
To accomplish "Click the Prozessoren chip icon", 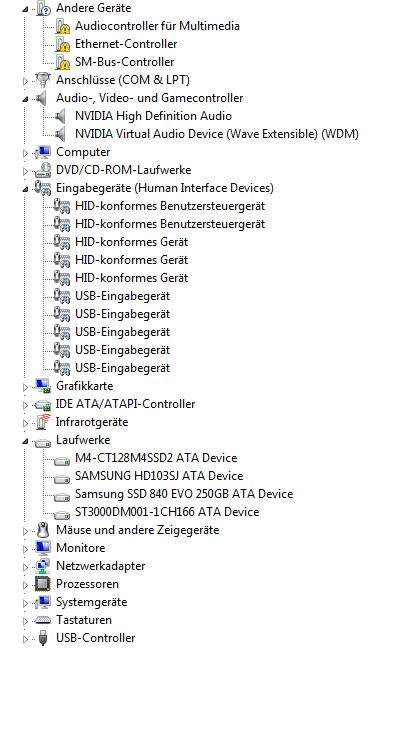I will pyautogui.click(x=43, y=583).
